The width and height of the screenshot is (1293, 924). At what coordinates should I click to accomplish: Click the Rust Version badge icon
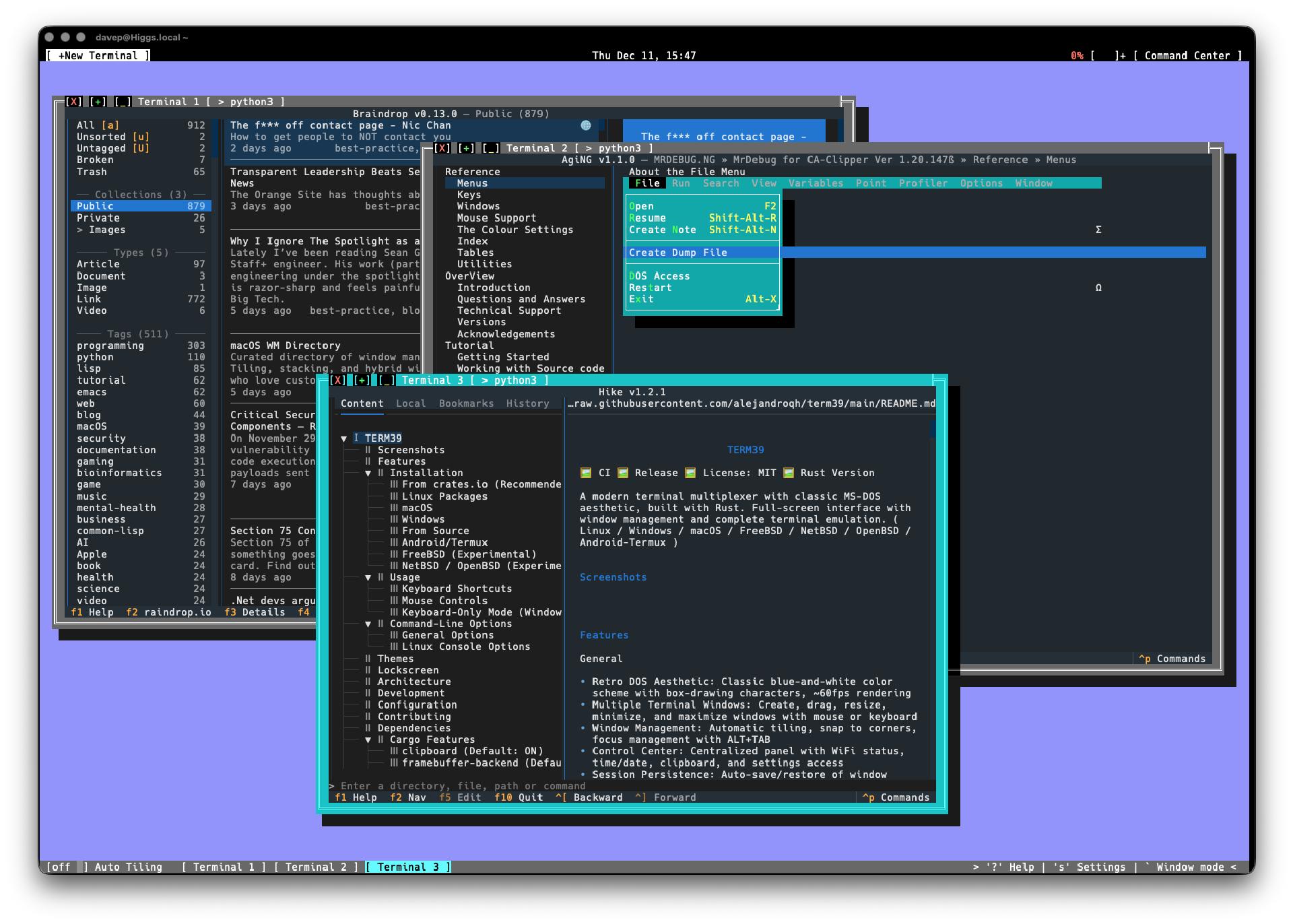tap(788, 473)
